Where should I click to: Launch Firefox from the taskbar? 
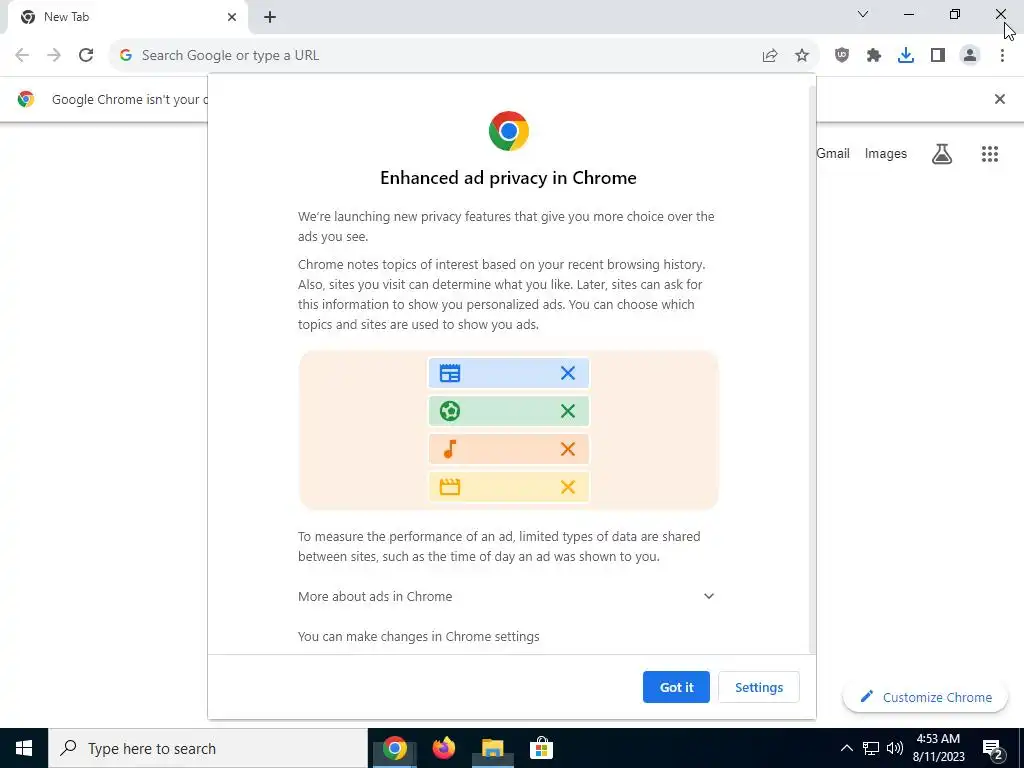[443, 748]
